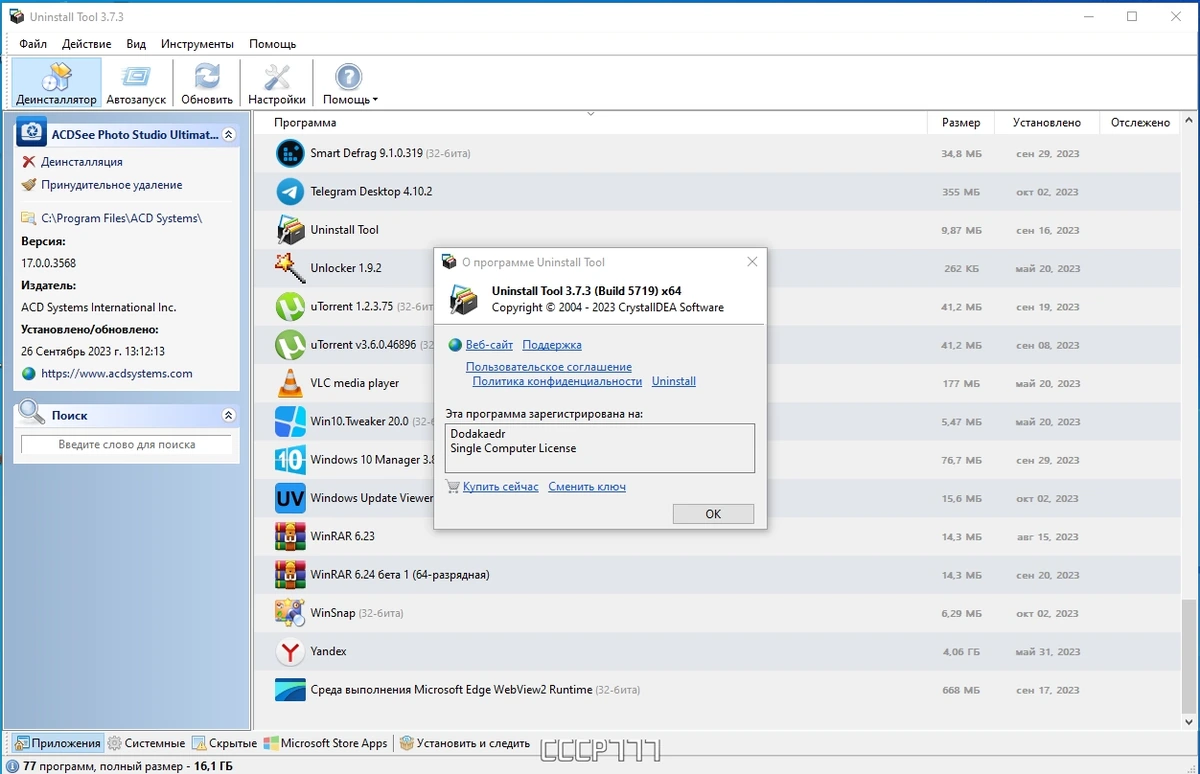Viewport: 1200px width, 774px height.
Task: Sort by the Программа column header
Action: (x=590, y=123)
